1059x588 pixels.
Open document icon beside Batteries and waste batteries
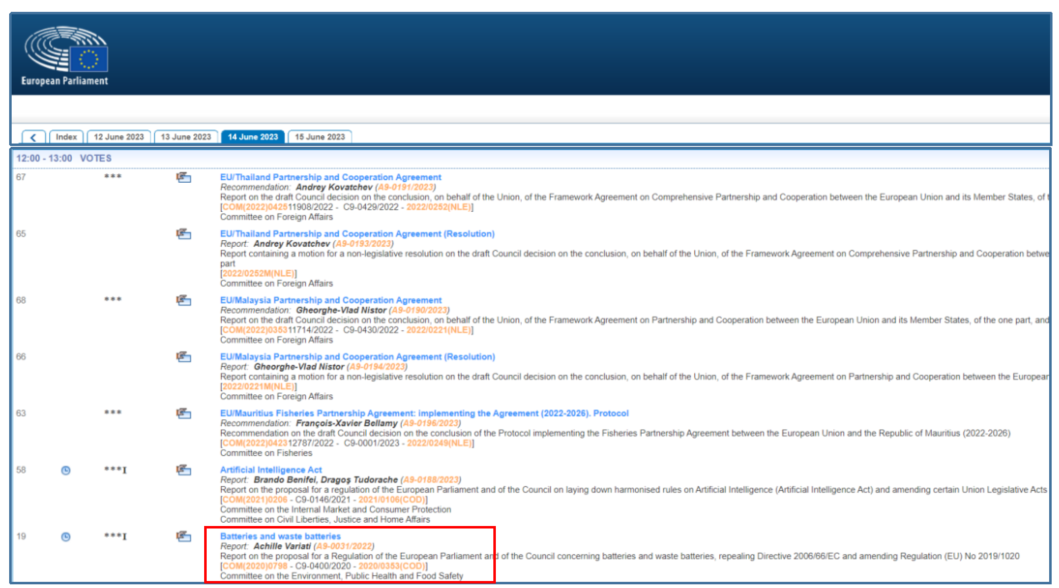183,537
